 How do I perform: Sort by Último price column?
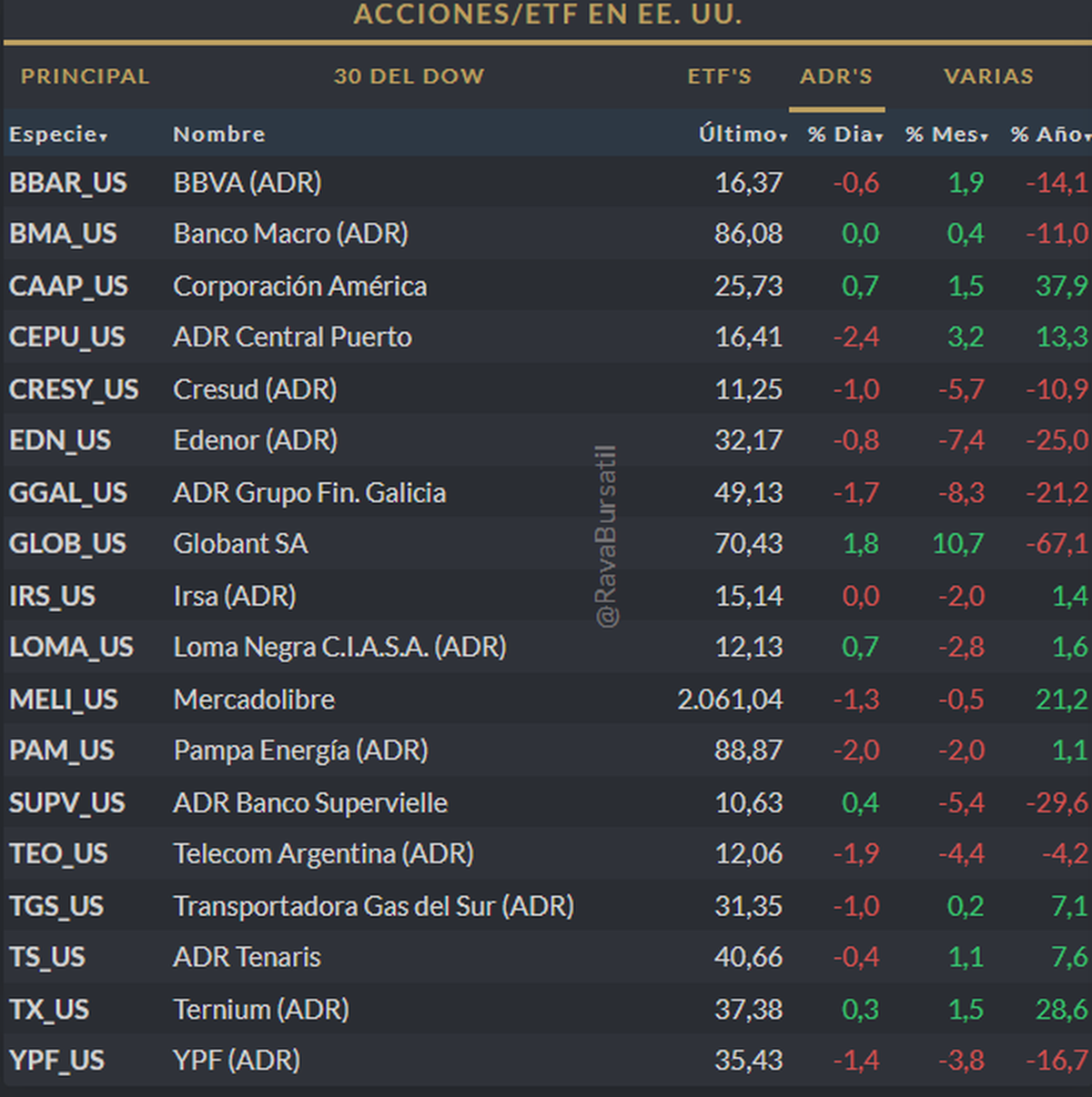742,135
